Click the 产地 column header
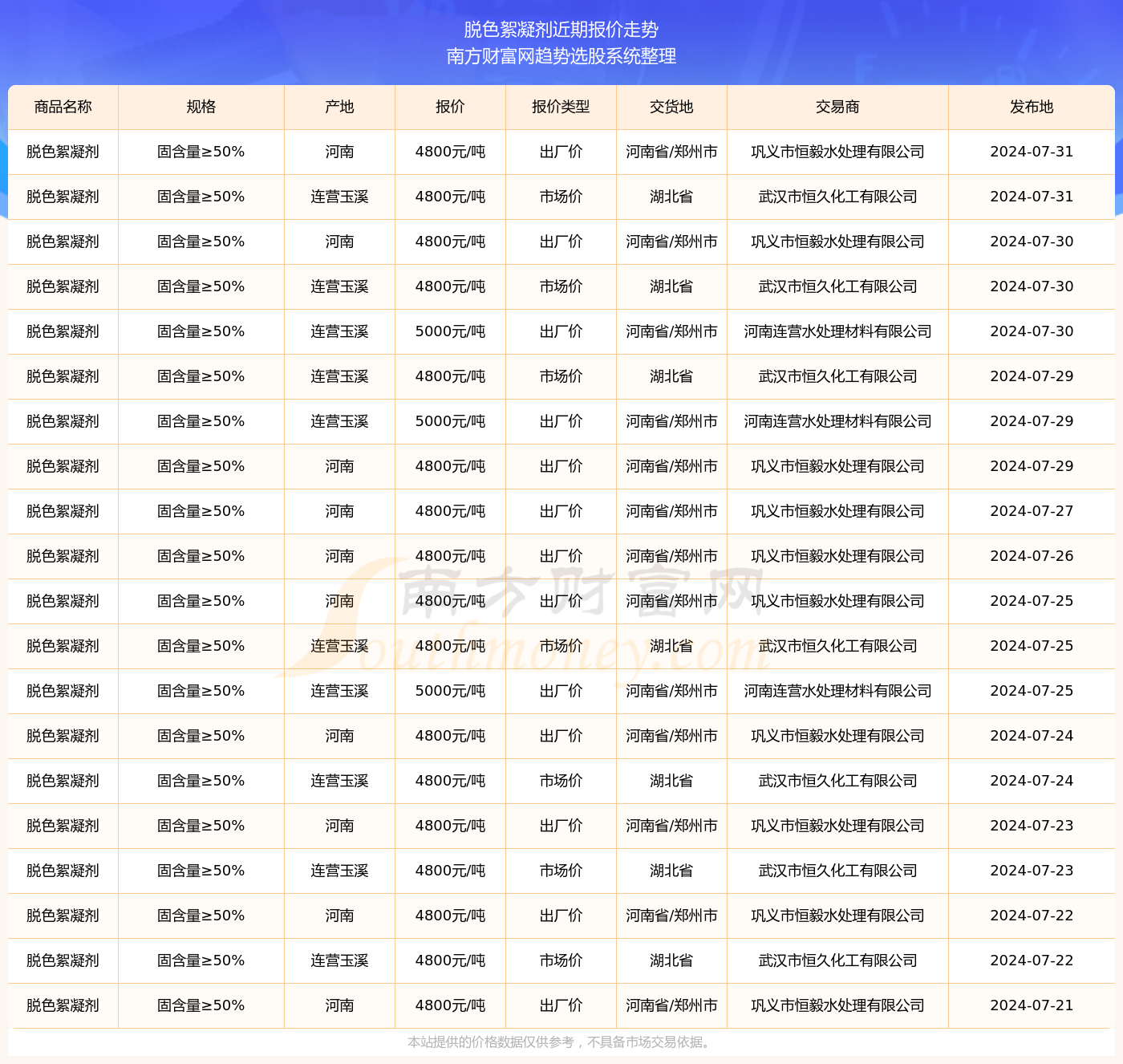The width and height of the screenshot is (1123, 1064). point(340,107)
